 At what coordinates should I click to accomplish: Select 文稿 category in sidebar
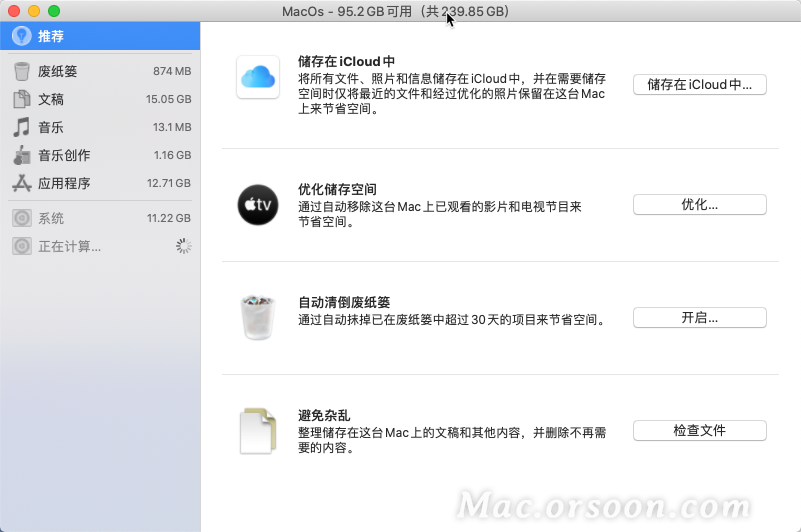point(100,99)
